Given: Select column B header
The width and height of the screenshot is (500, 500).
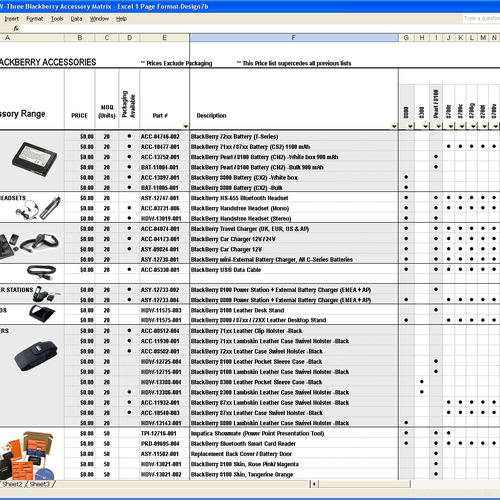Looking at the screenshot, I should (80, 38).
